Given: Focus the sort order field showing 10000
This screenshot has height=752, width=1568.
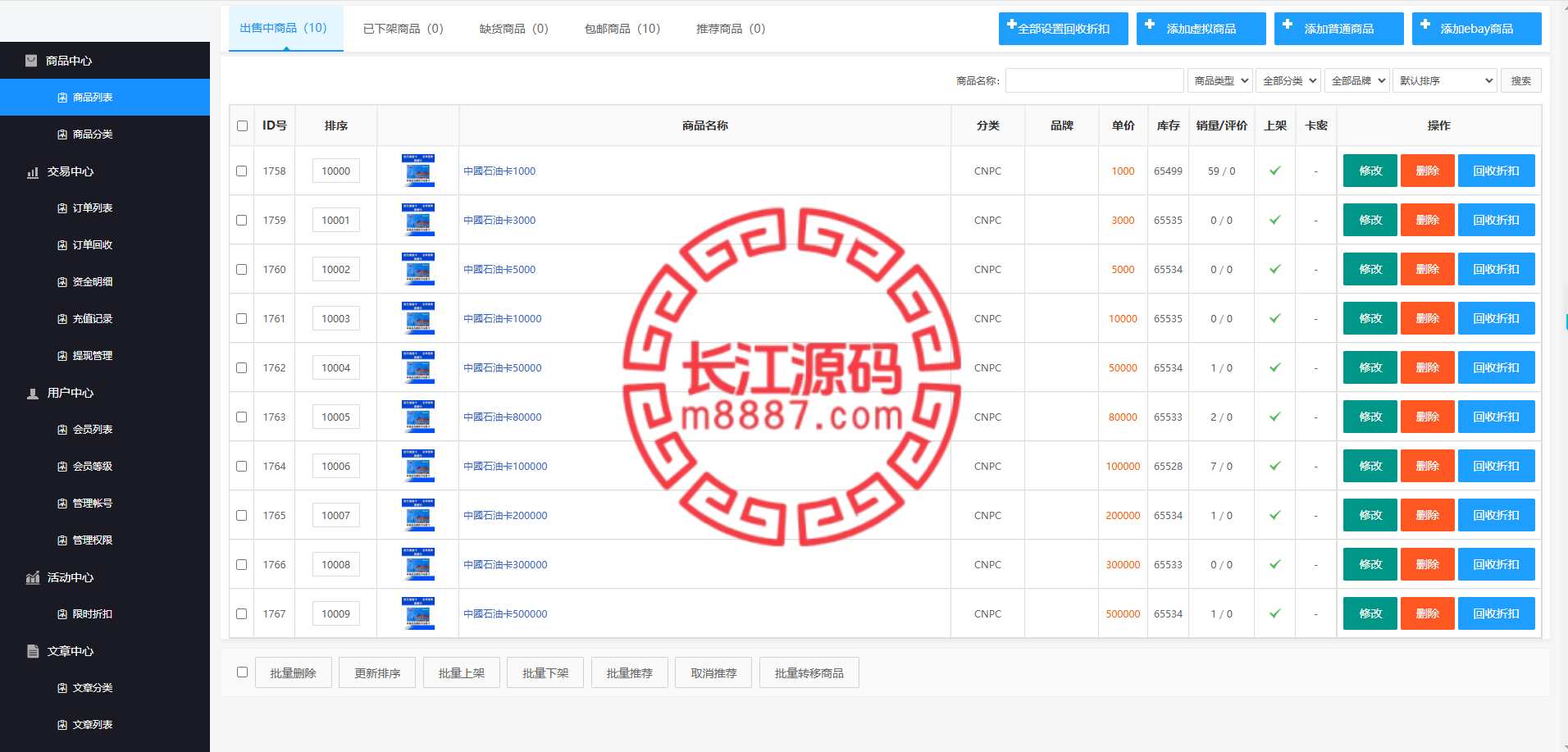Looking at the screenshot, I should 336,171.
